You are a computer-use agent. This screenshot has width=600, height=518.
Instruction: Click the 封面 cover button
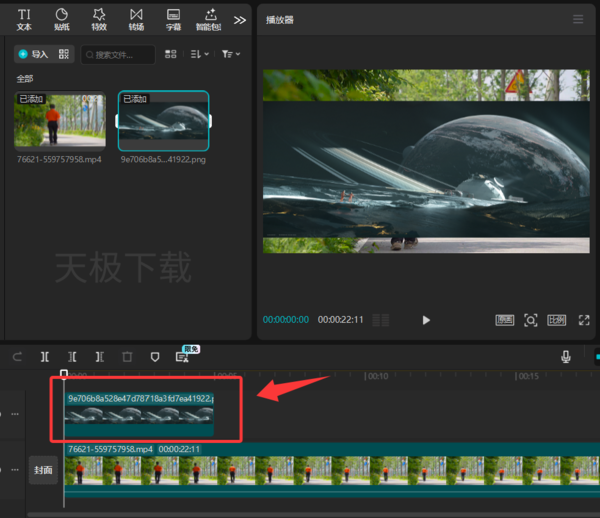(43, 470)
